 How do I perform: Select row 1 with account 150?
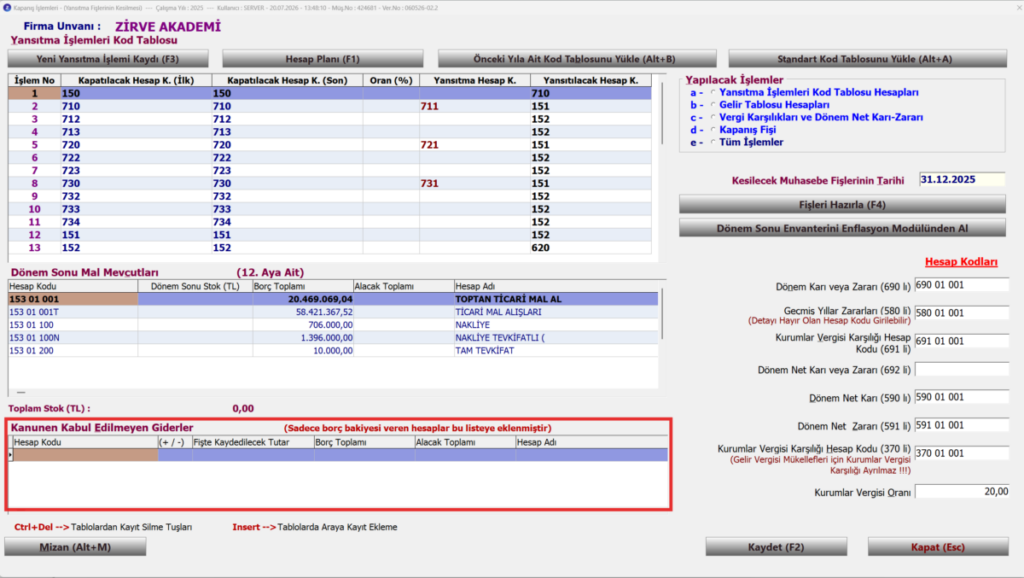coord(330,93)
